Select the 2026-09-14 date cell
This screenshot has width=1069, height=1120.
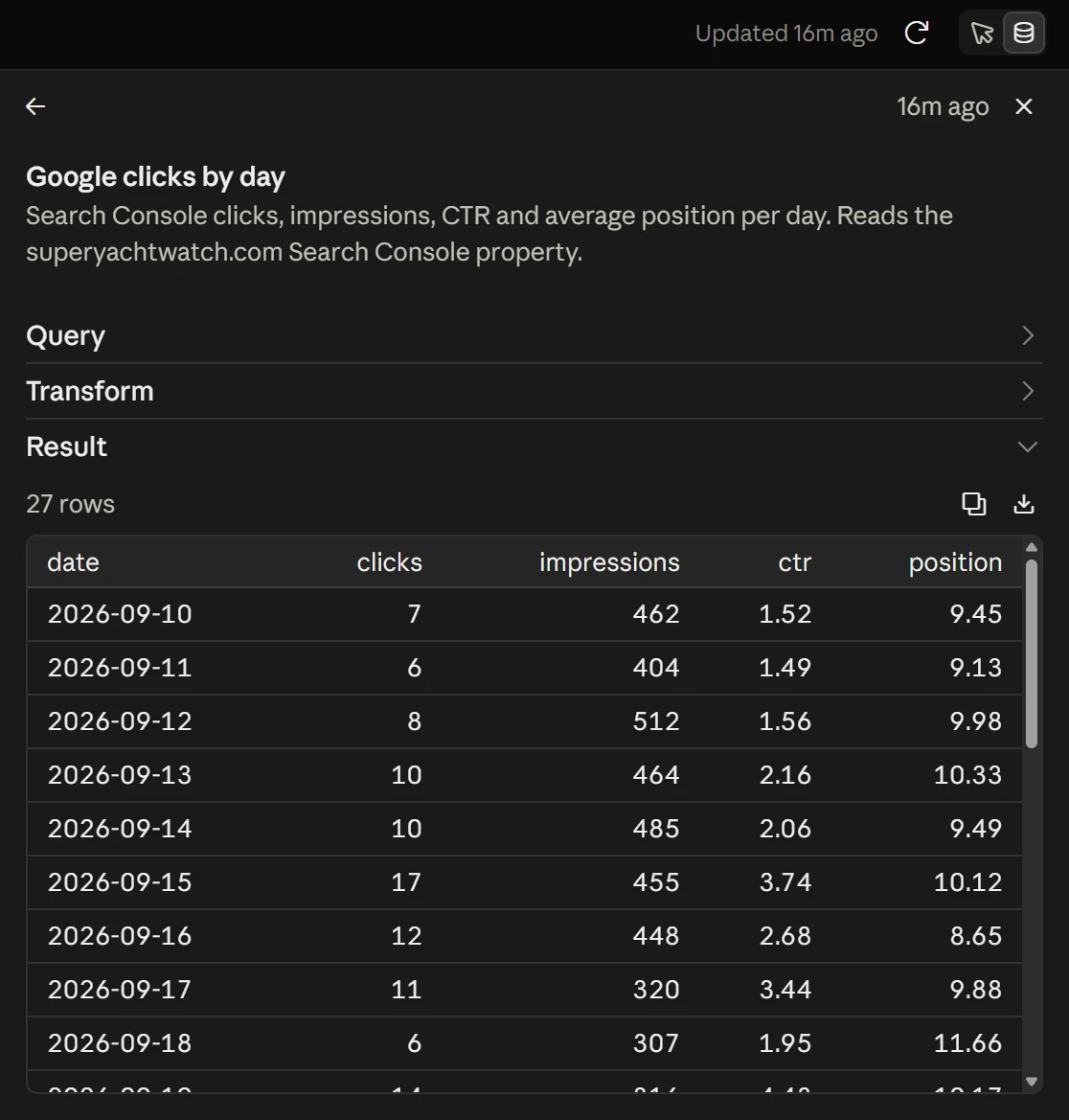pyautogui.click(x=119, y=829)
